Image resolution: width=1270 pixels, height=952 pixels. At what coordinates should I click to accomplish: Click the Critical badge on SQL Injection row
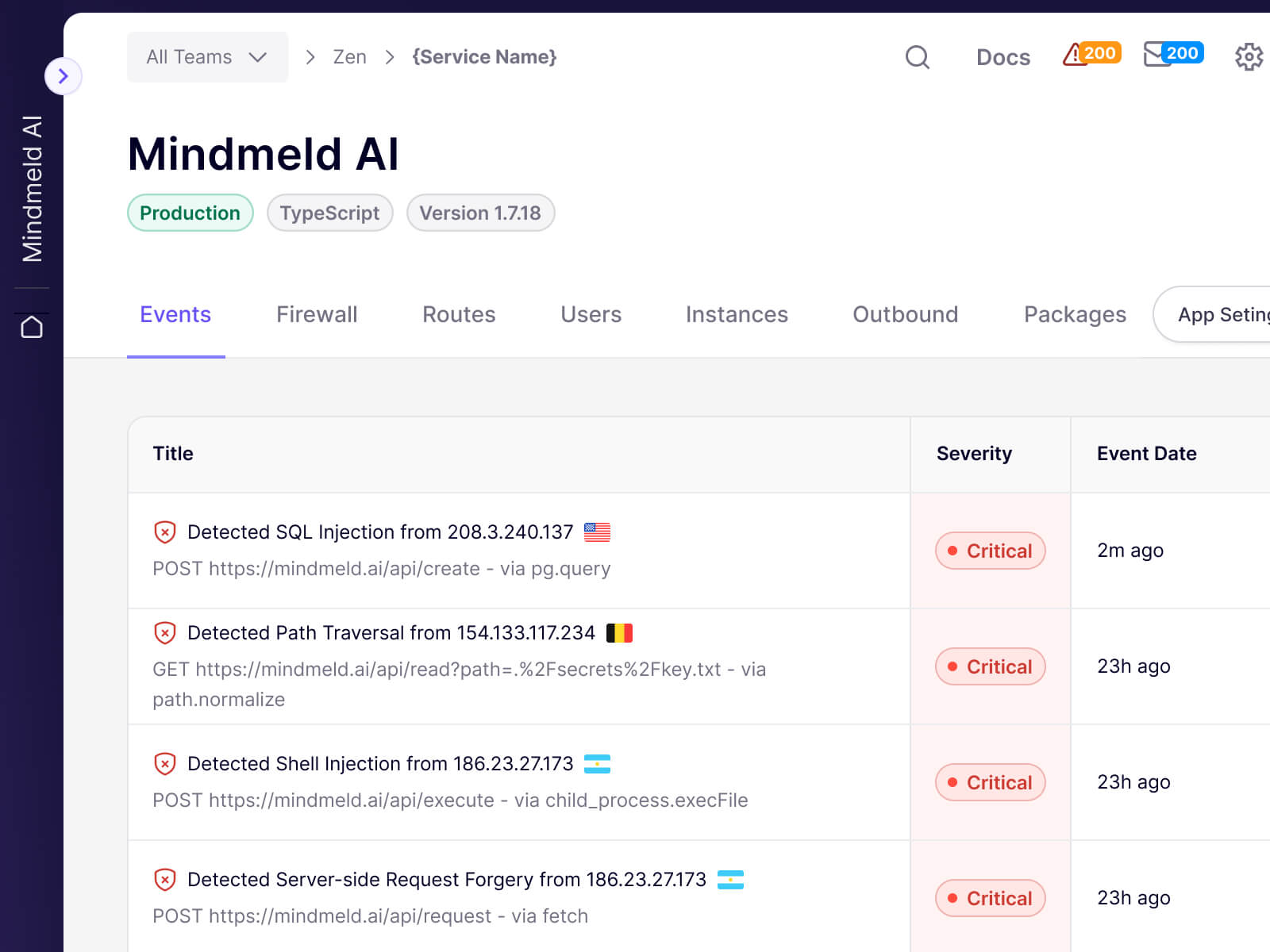click(x=991, y=551)
